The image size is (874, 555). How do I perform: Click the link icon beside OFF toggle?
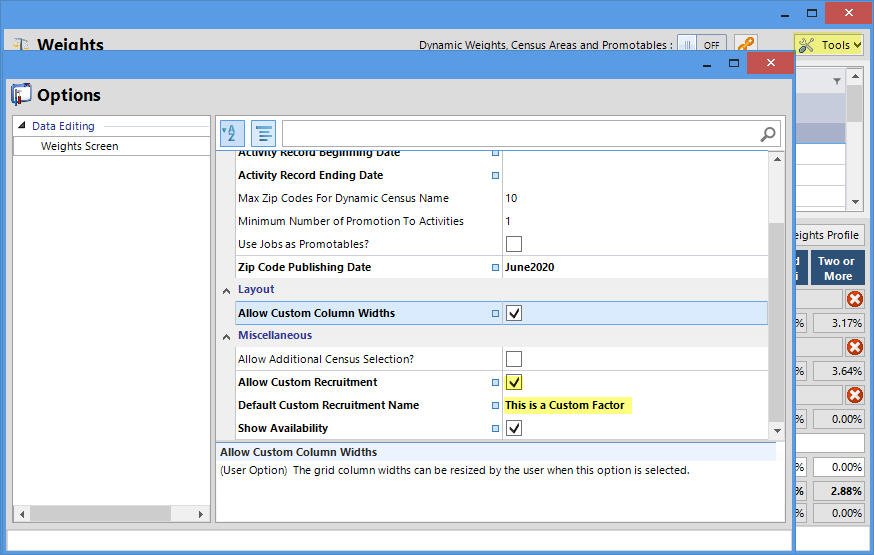(745, 45)
